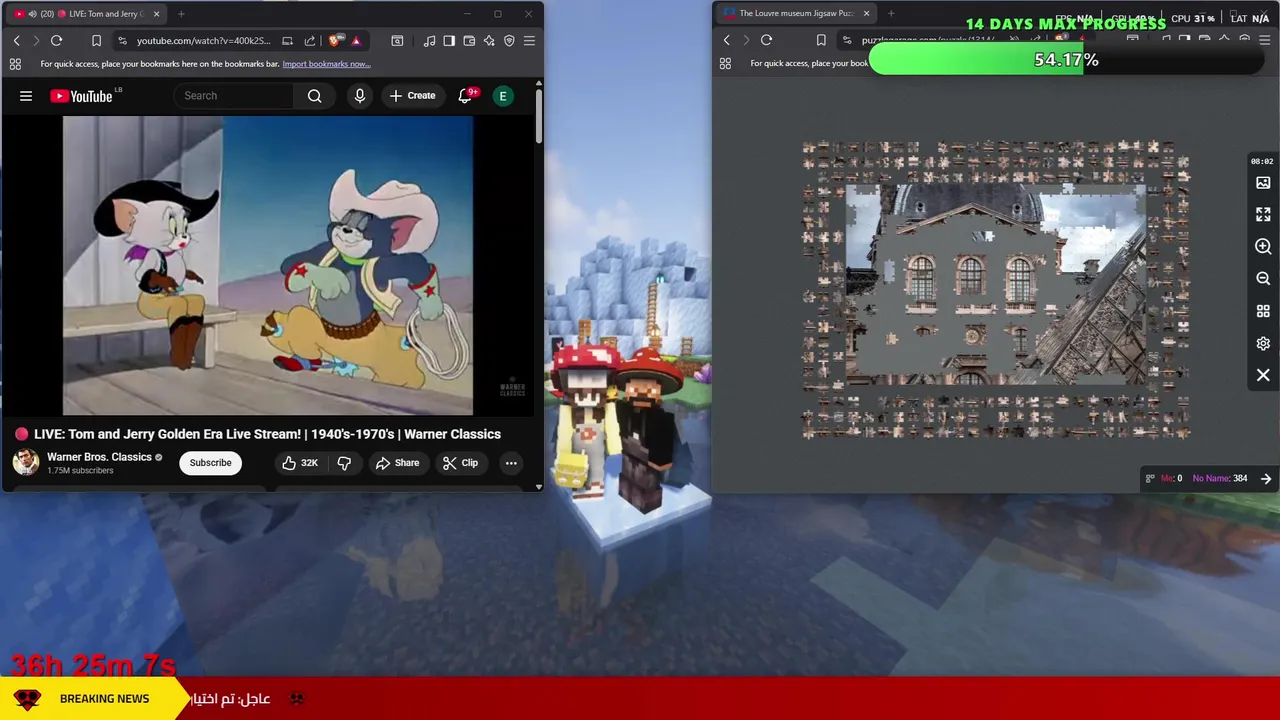Open the music playlist icon in browser toolbar

(x=429, y=41)
